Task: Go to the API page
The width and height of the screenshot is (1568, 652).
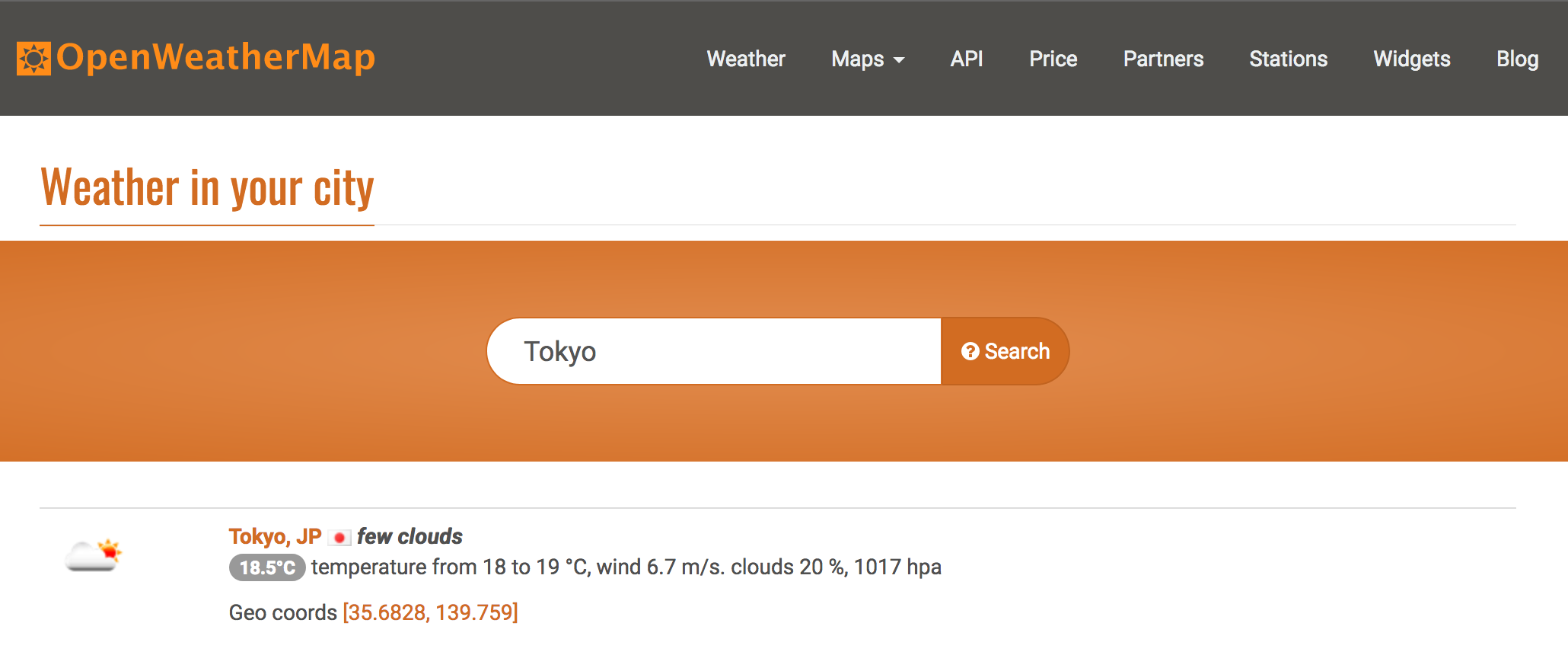Action: pyautogui.click(x=967, y=59)
